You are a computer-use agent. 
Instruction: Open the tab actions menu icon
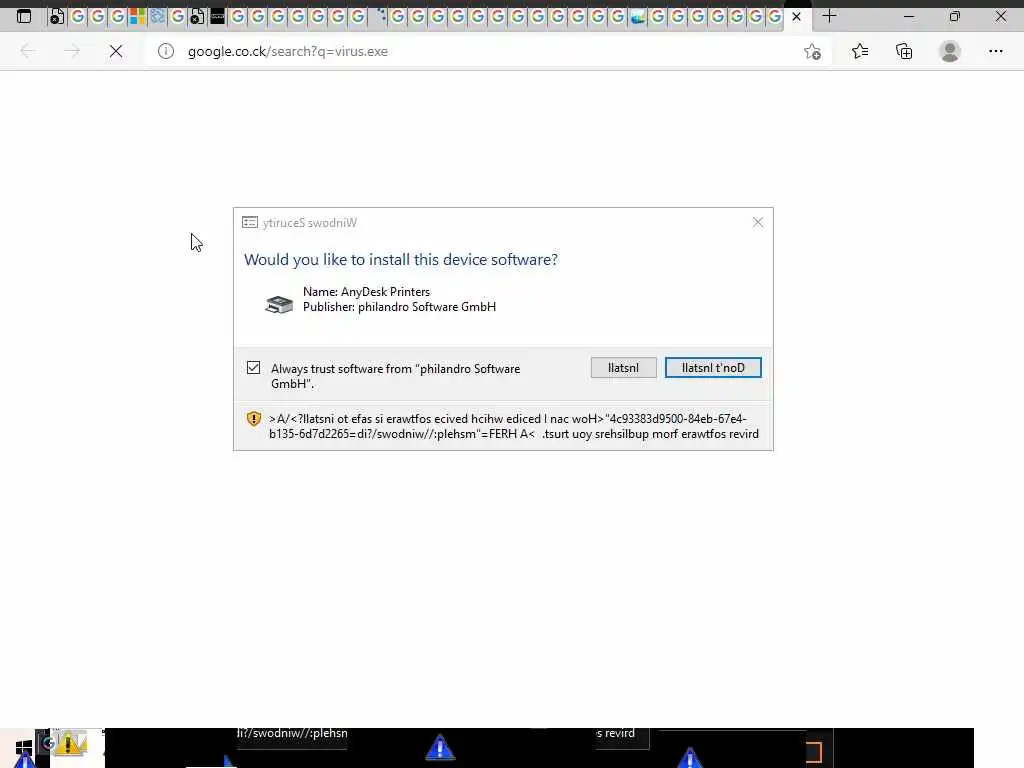tap(24, 16)
